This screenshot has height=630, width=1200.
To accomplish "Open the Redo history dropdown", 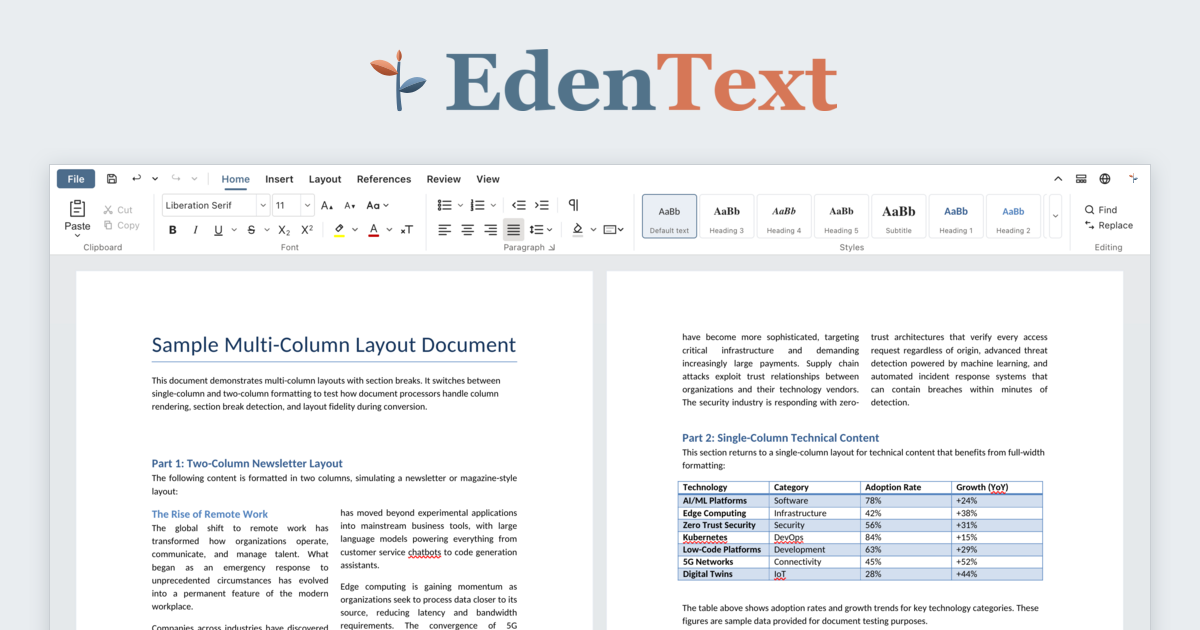I will (x=194, y=179).
